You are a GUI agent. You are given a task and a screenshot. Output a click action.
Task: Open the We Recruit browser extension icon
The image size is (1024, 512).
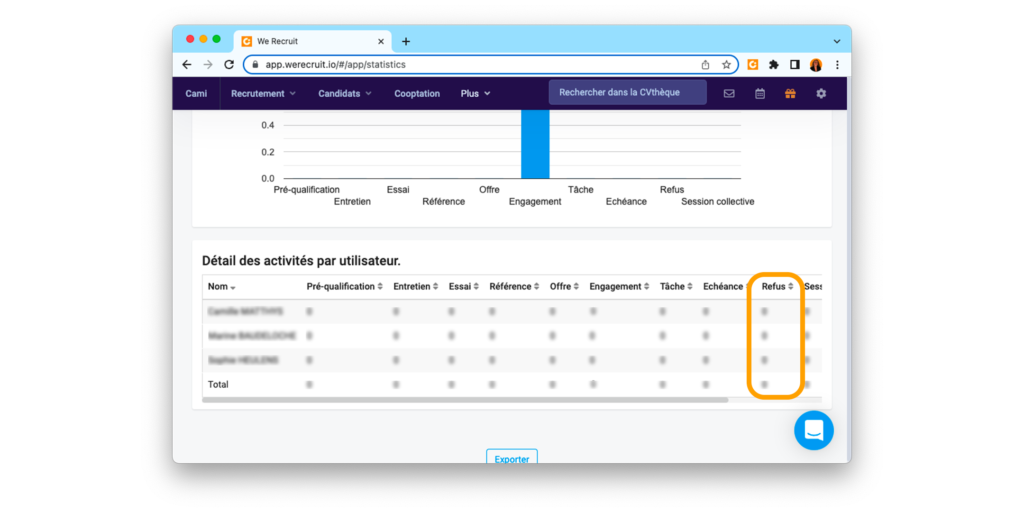coord(753,65)
